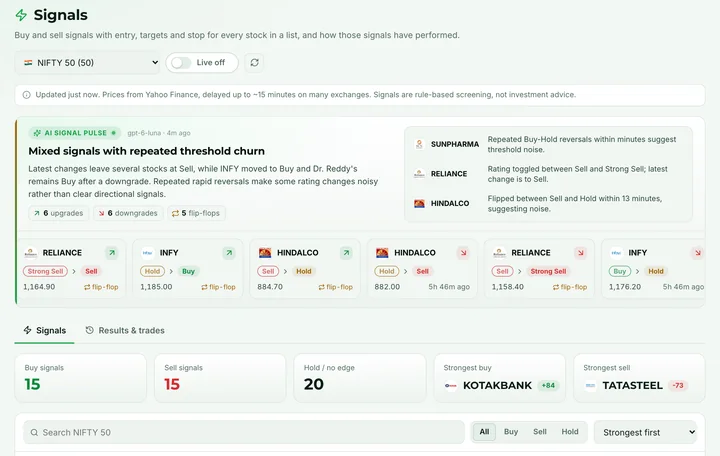This screenshot has height=456, width=720.
Task: Click the upgrade arrow on HINDALCO 884.70 card
Action: [x=346, y=253]
